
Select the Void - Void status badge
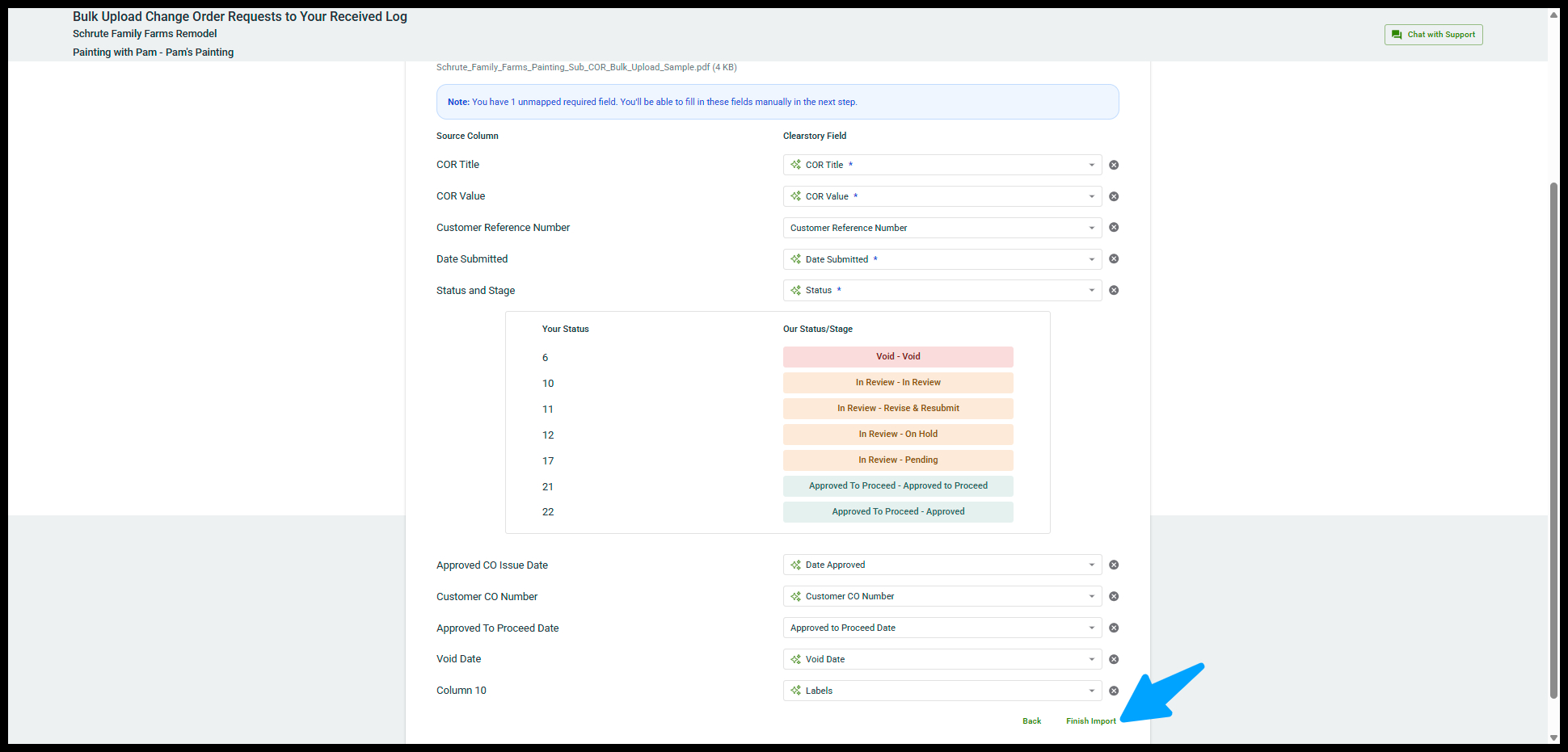pos(898,357)
